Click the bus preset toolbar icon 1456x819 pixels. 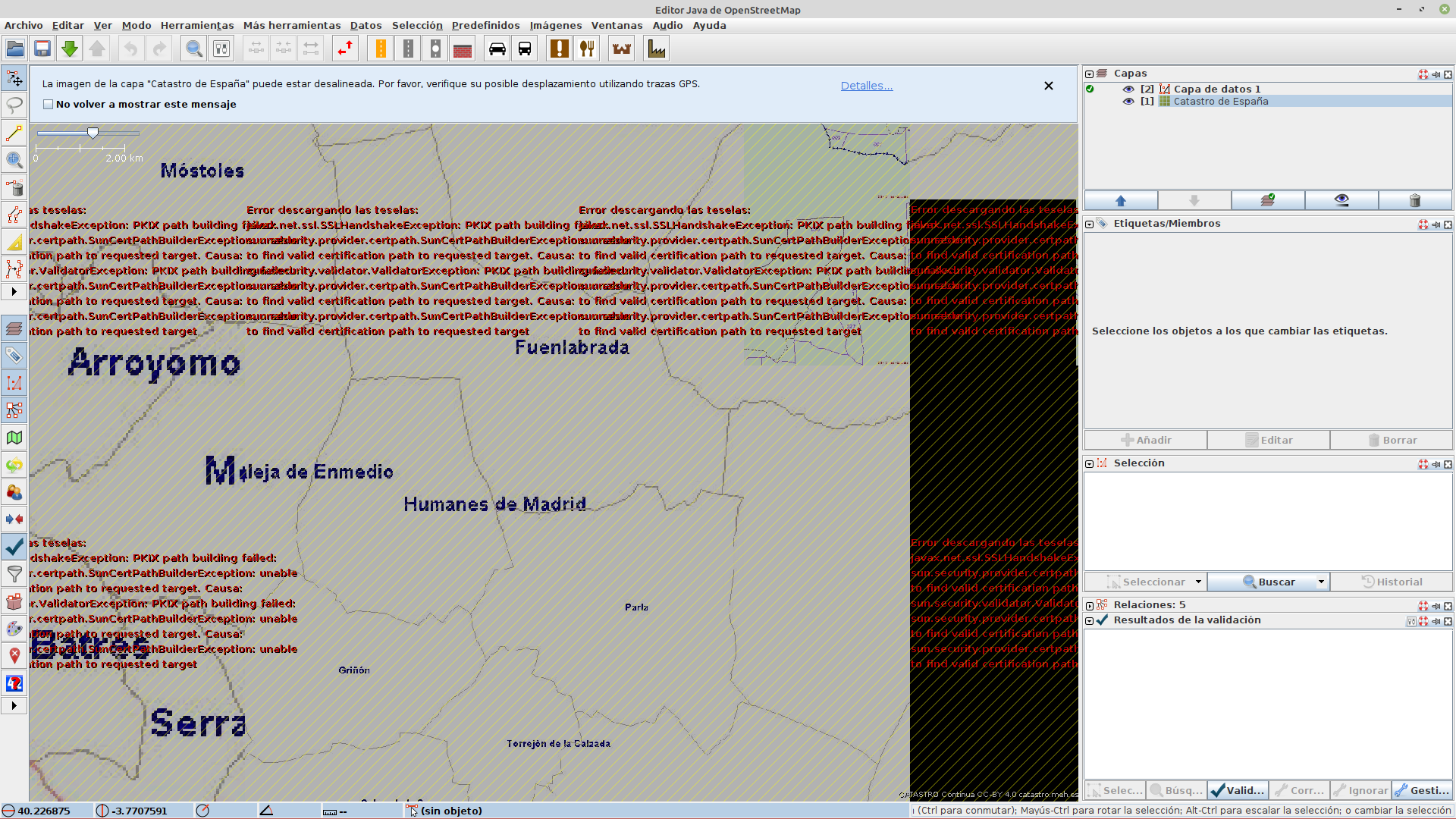(524, 49)
